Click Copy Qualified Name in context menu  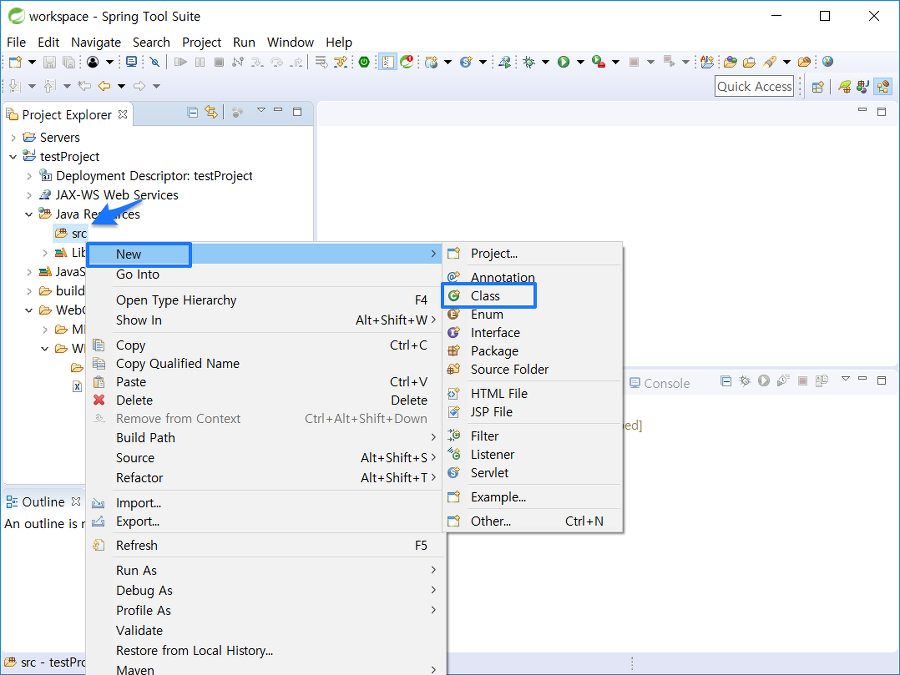[265, 364]
